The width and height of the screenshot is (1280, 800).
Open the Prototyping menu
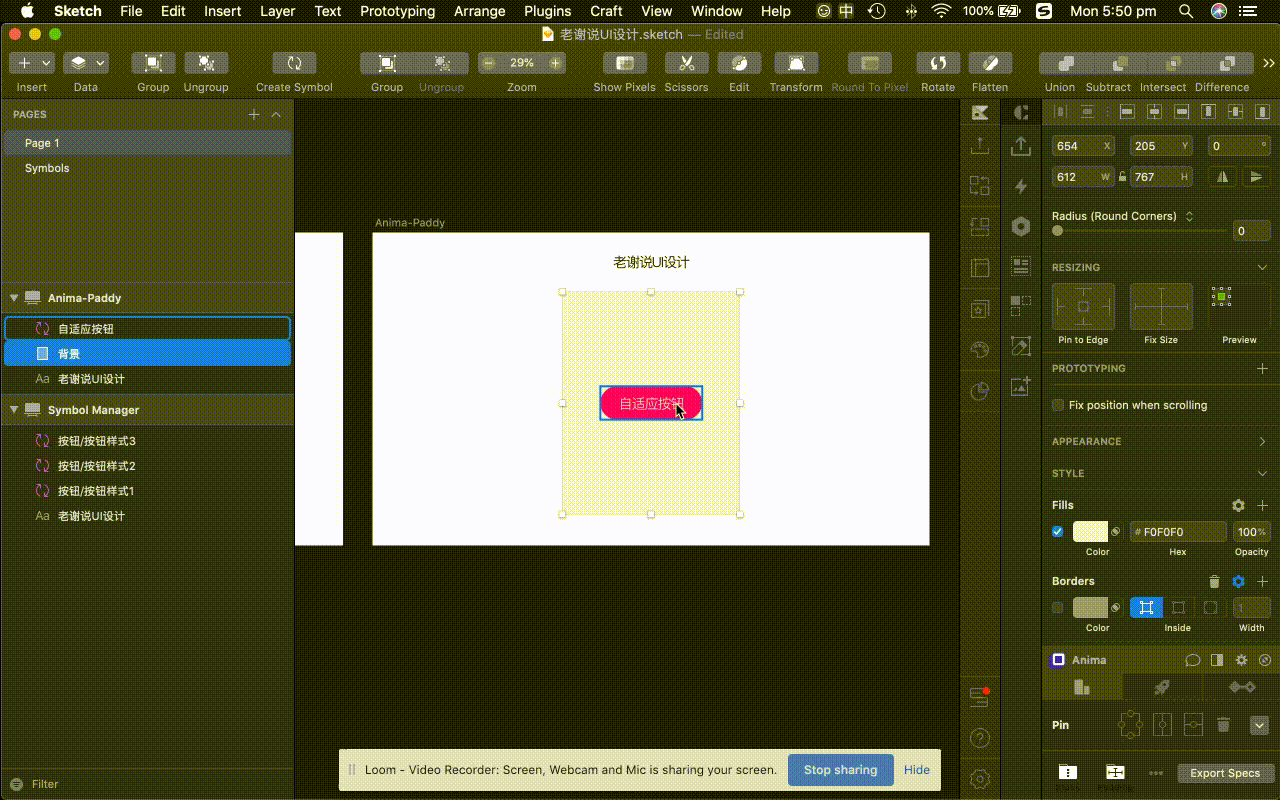[x=397, y=11]
